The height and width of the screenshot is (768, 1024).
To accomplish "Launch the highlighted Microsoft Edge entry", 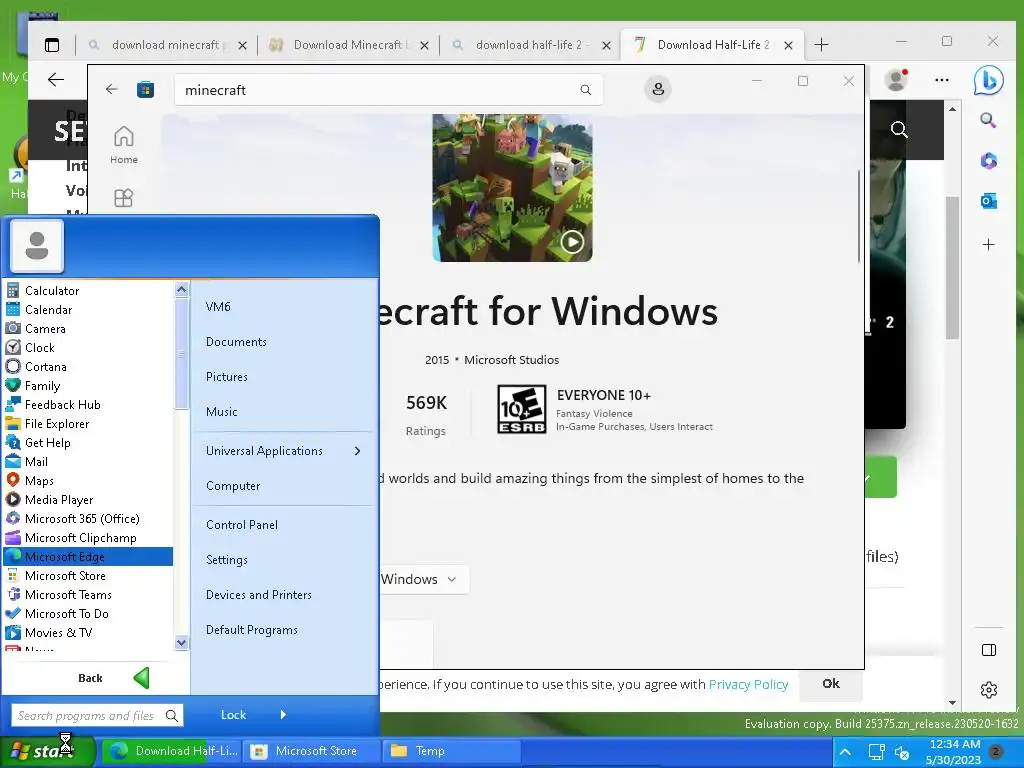I will [88, 556].
